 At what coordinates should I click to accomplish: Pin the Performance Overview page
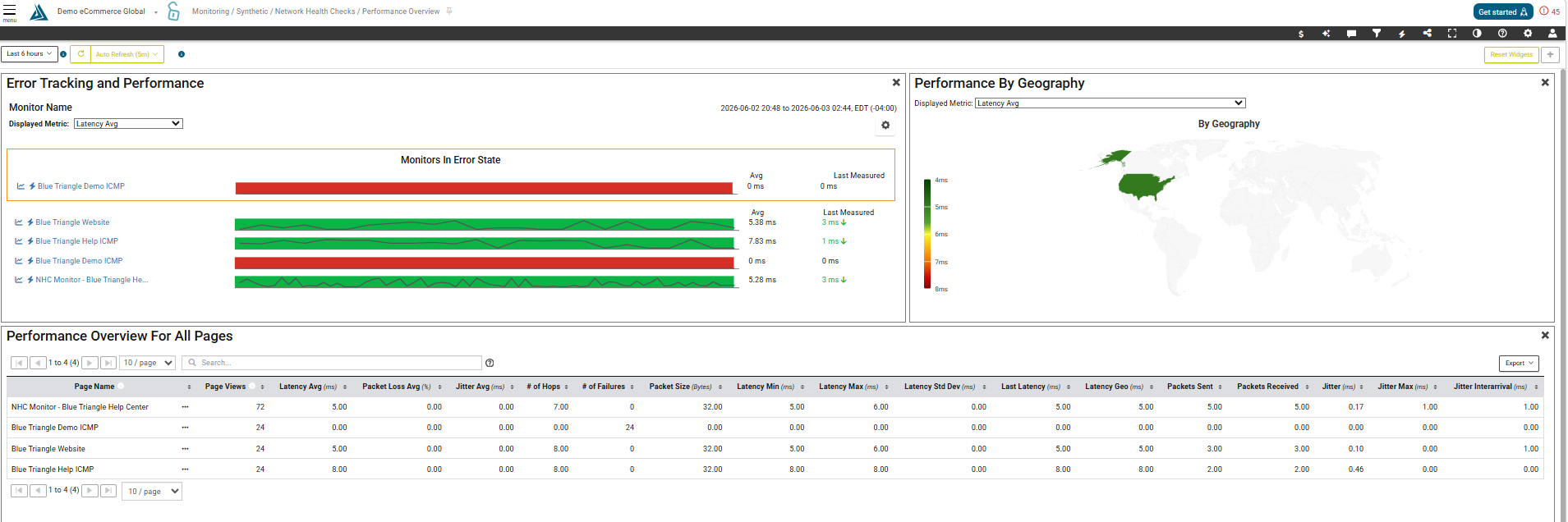449,11
